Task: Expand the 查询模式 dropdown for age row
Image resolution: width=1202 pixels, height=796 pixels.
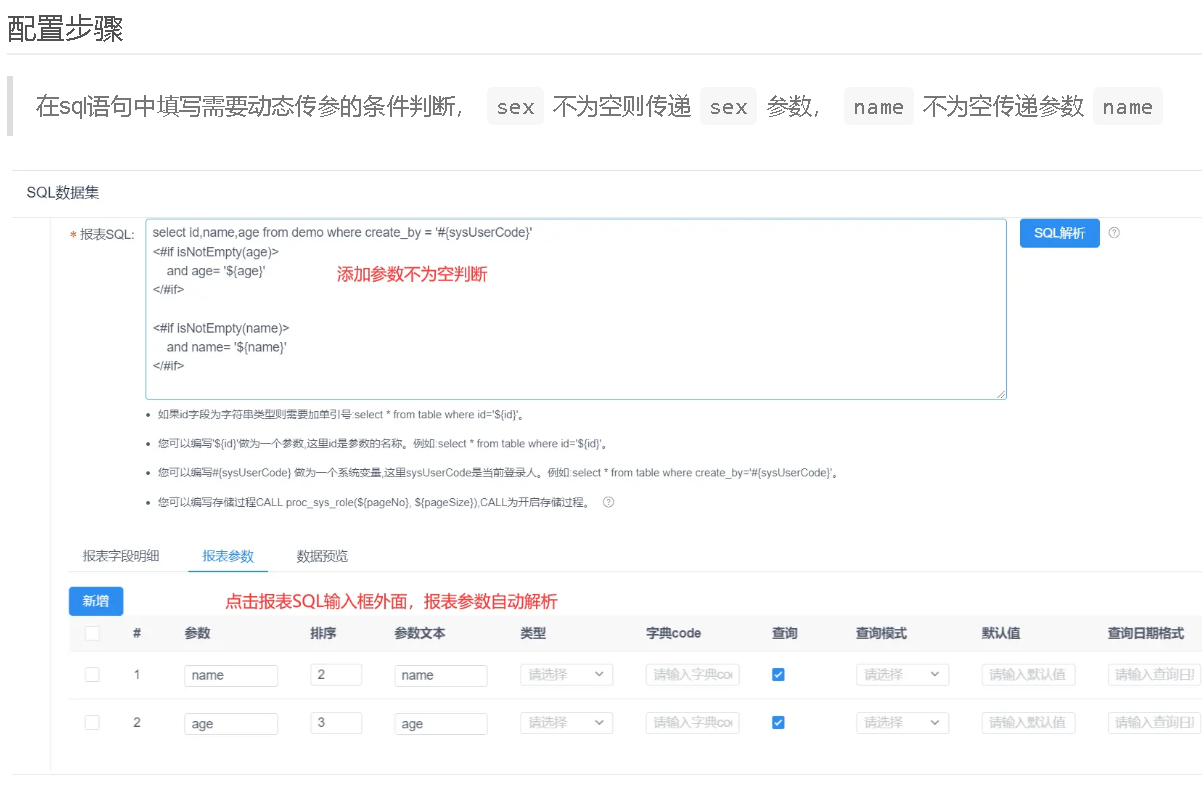Action: 902,722
